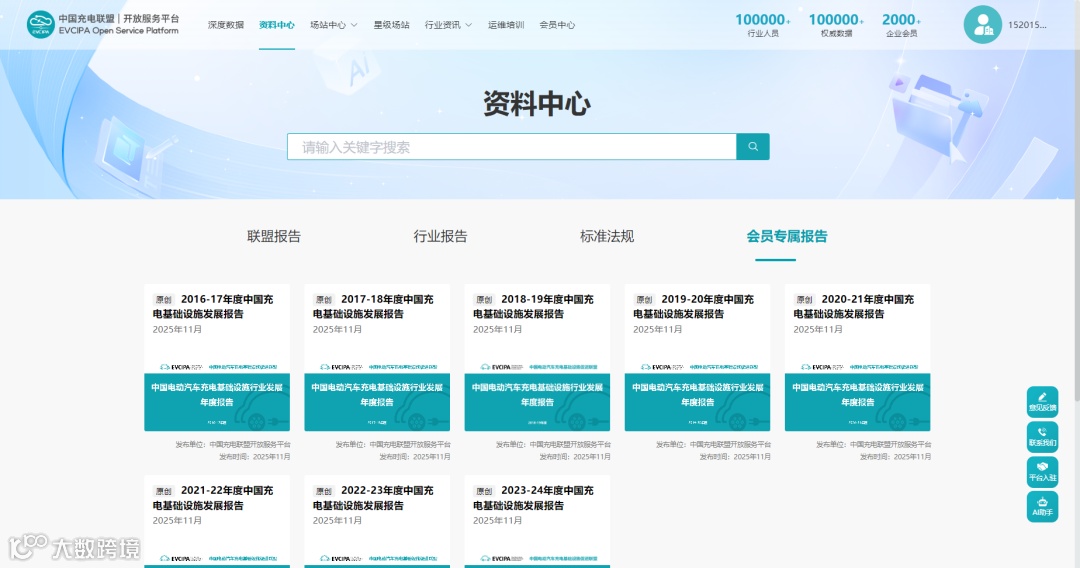
Task: Select 资料中心 in the navigation
Action: 277,25
